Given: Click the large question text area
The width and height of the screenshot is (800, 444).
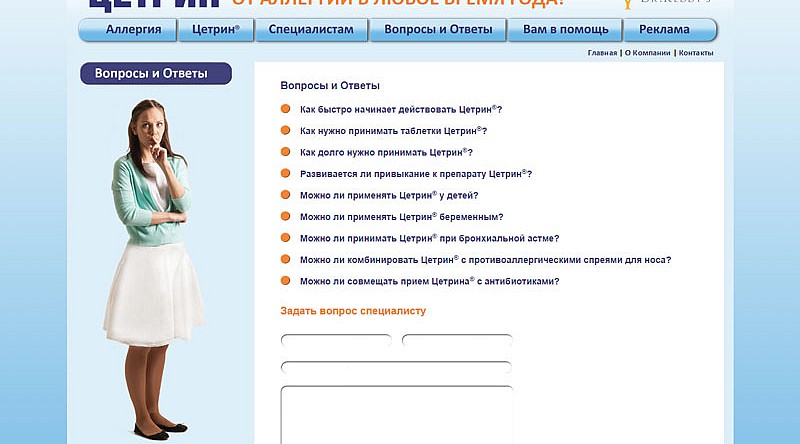Looking at the screenshot, I should 396,415.
